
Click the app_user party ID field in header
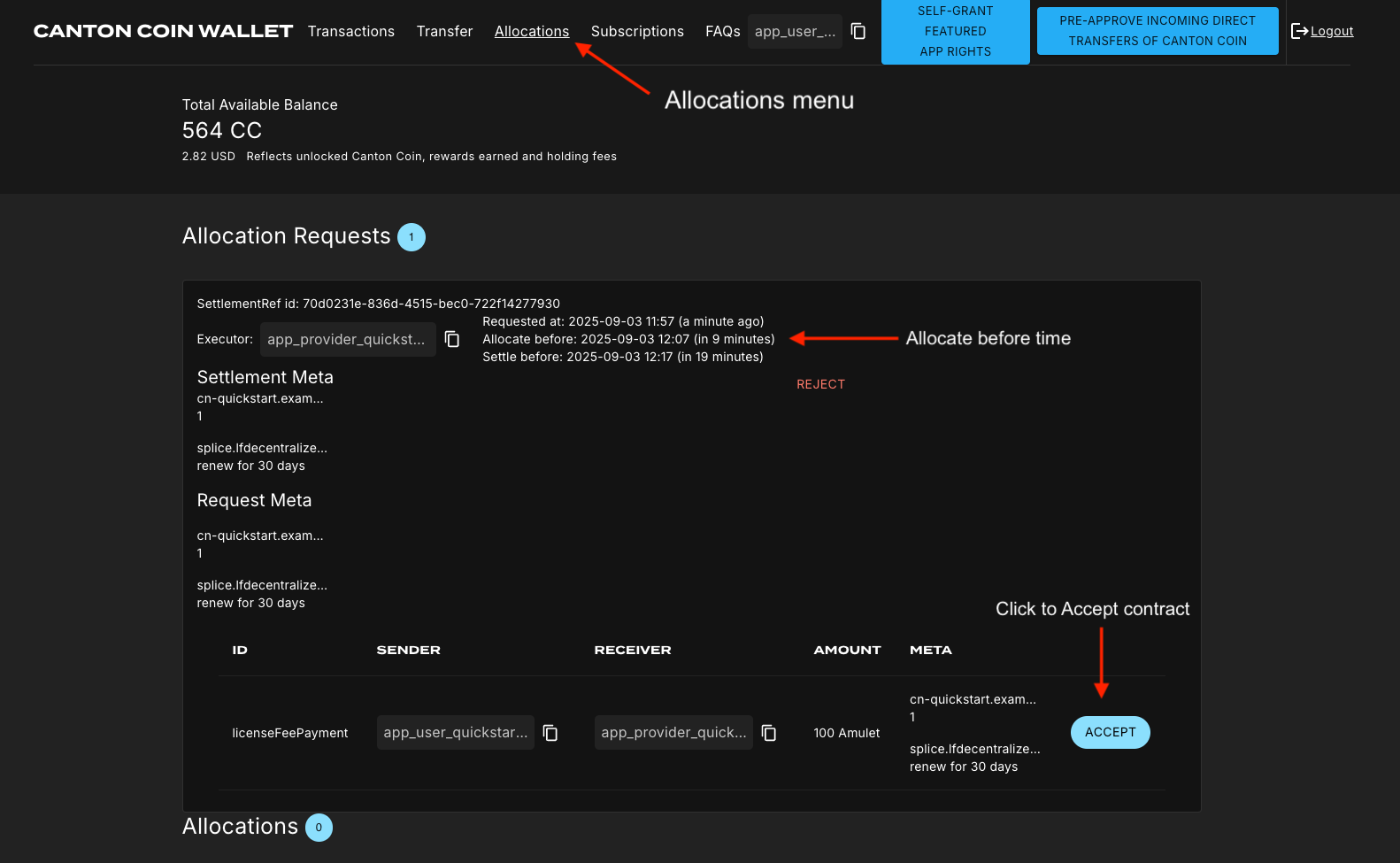(x=794, y=31)
